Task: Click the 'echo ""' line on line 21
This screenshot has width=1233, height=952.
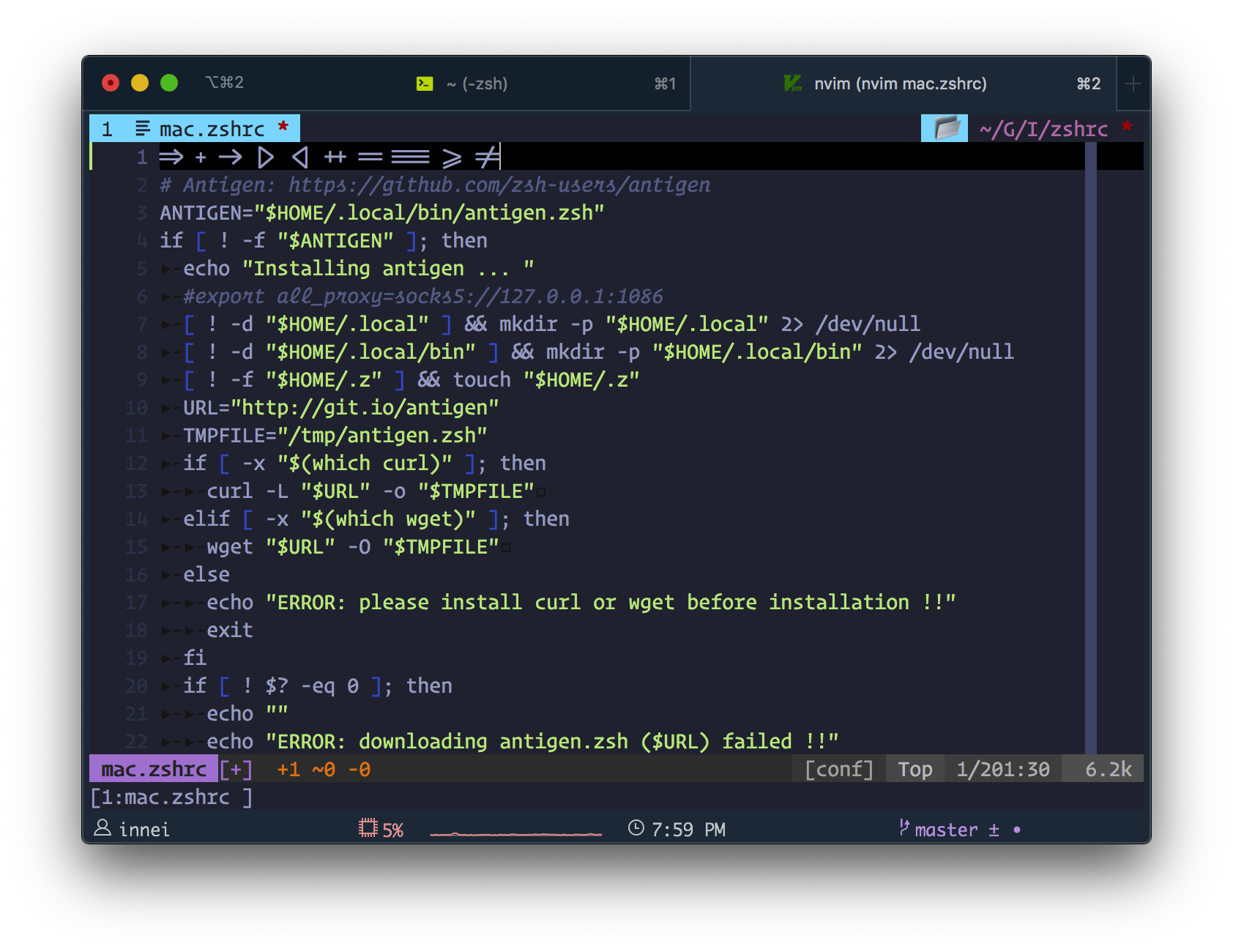Action: pyautogui.click(x=247, y=714)
